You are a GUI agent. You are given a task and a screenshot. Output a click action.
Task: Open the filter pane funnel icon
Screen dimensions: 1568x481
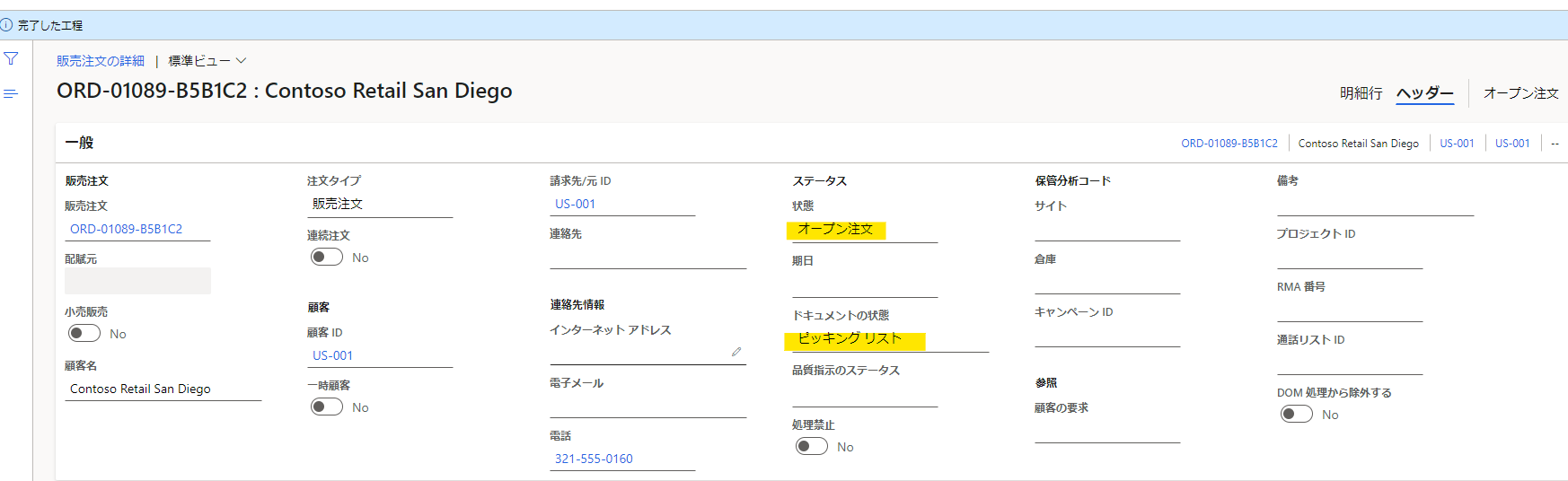(11, 59)
